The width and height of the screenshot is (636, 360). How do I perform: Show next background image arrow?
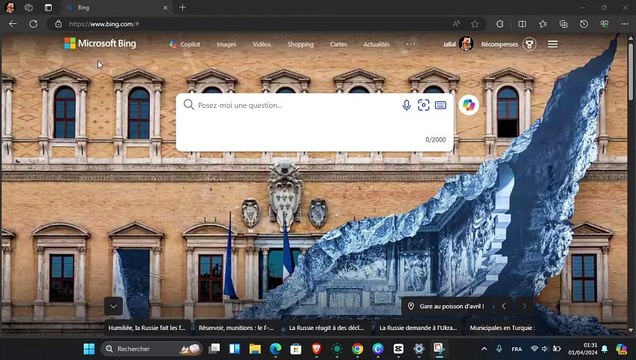pos(524,306)
